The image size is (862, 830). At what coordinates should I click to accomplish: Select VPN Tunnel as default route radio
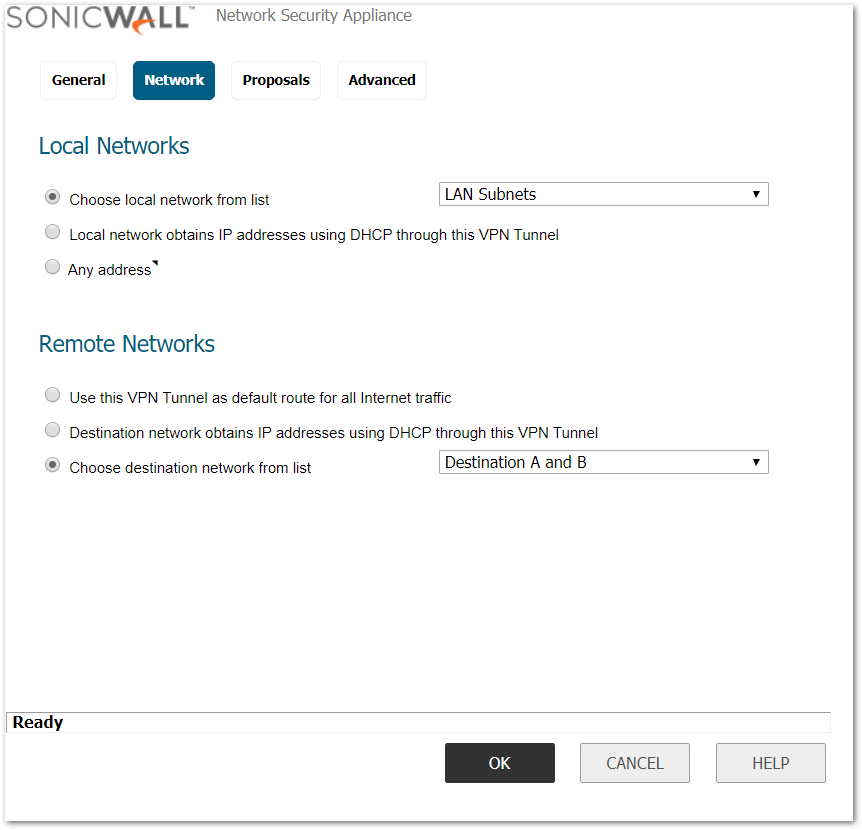[x=52, y=395]
